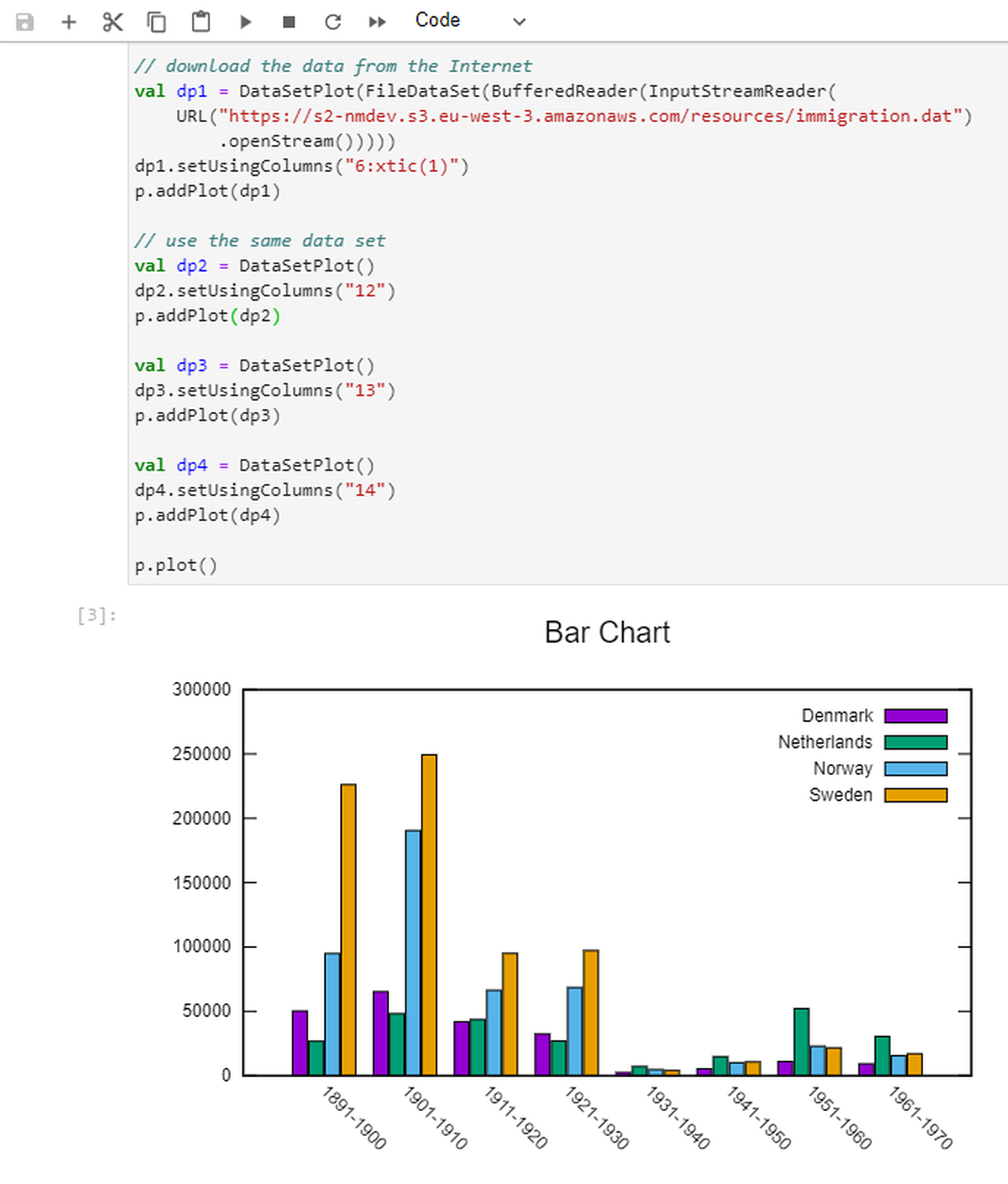Click the download data comment line
This screenshot has height=1184, width=1008.
334,66
